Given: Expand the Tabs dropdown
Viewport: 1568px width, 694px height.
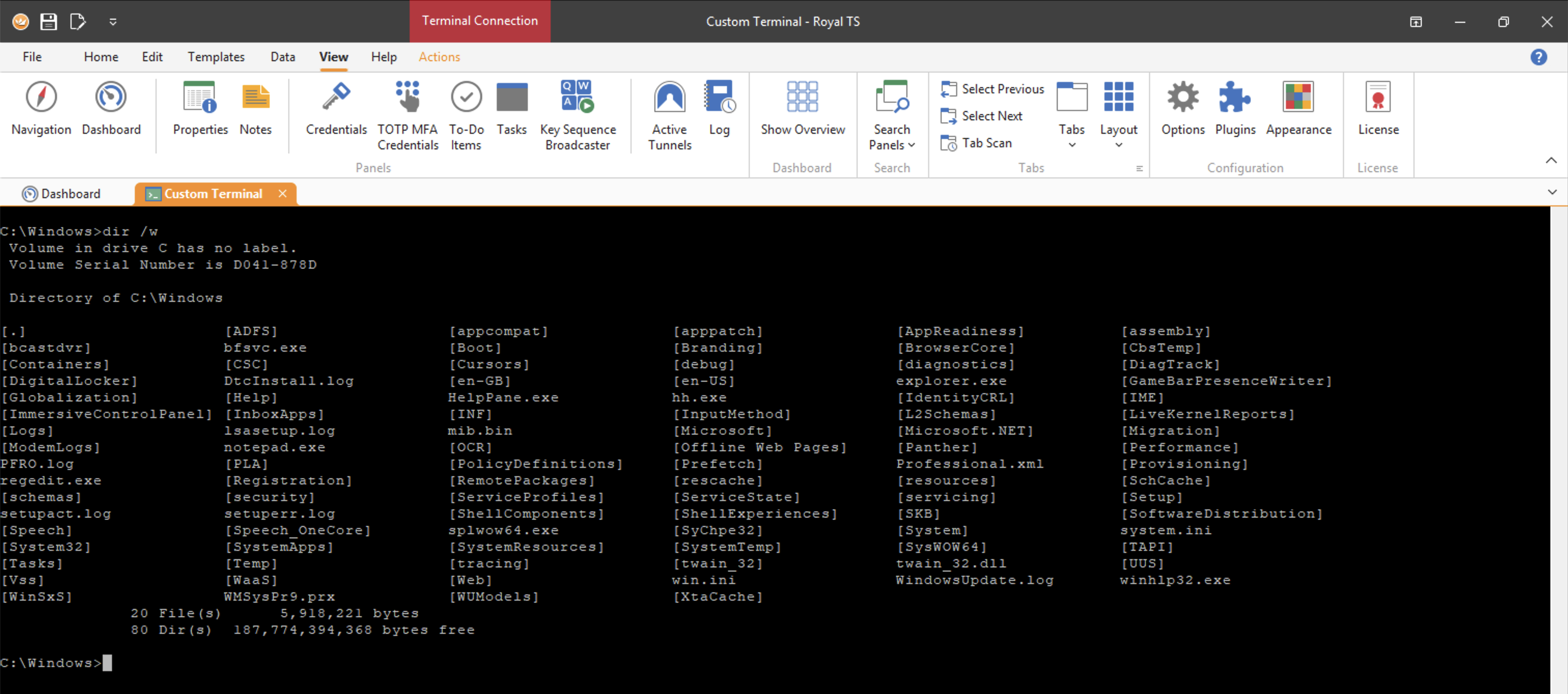Looking at the screenshot, I should pyautogui.click(x=1071, y=116).
